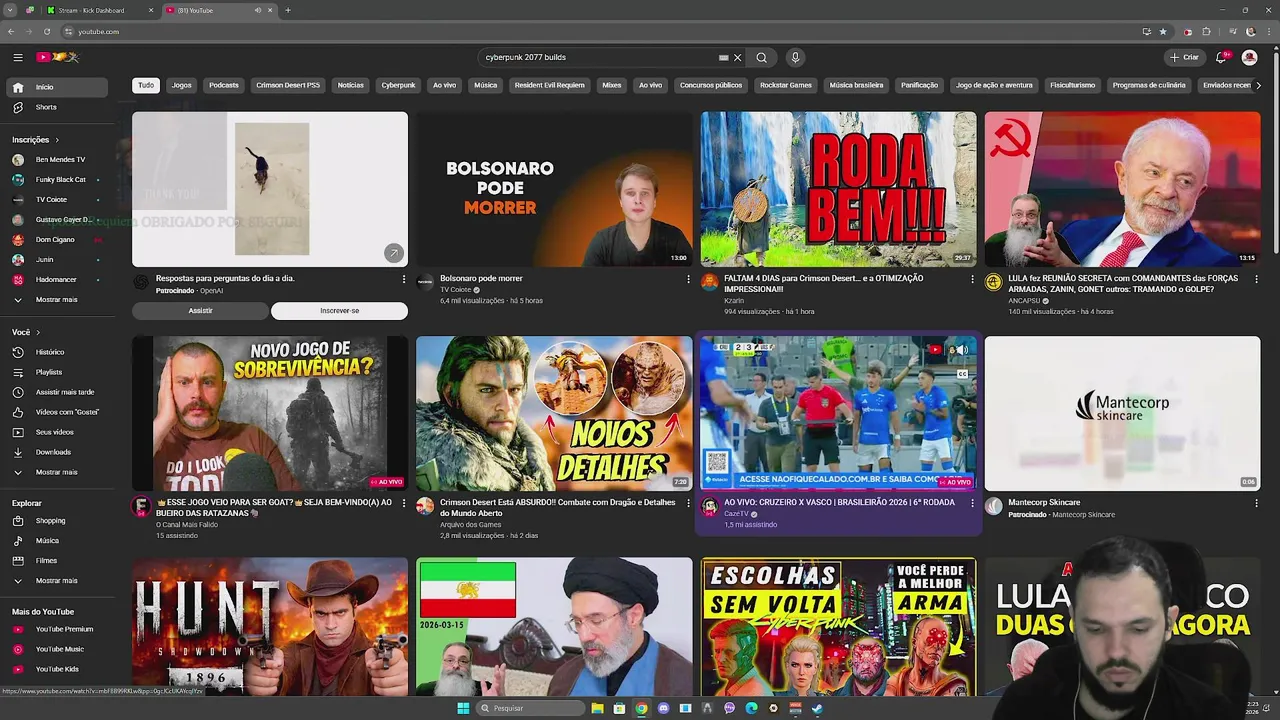The height and width of the screenshot is (720, 1280).
Task: Open options menu for Mantecorp Skincare ad
Action: 1256,503
